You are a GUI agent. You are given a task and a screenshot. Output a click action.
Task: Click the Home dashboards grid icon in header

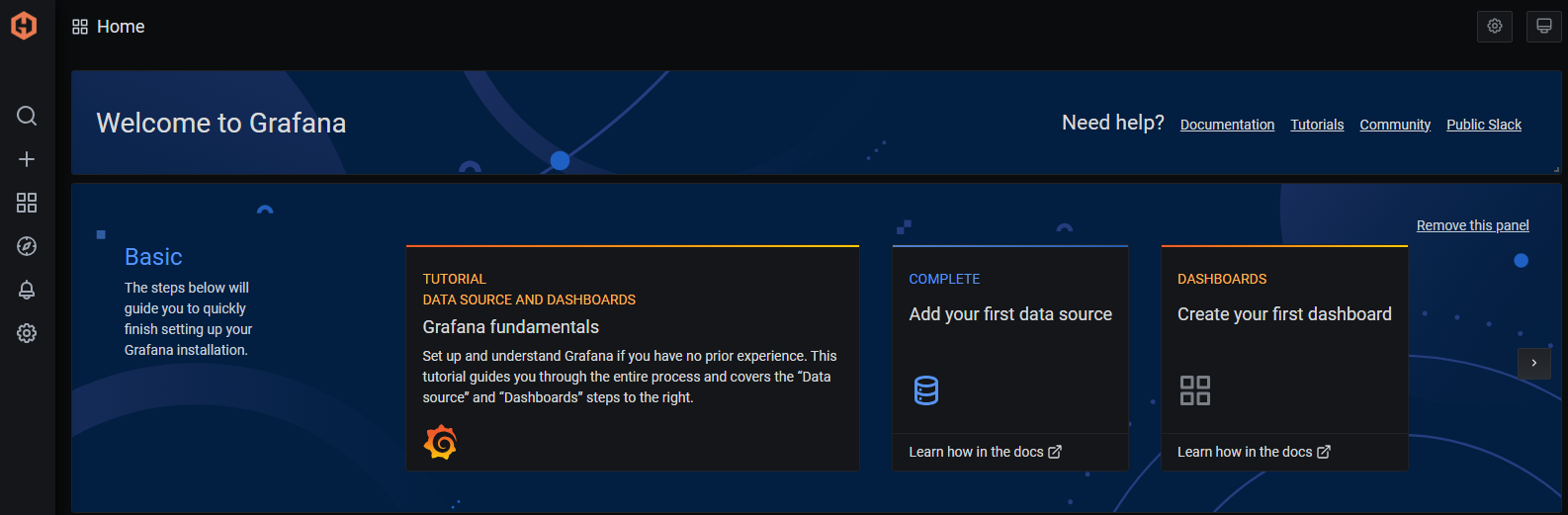click(x=80, y=27)
